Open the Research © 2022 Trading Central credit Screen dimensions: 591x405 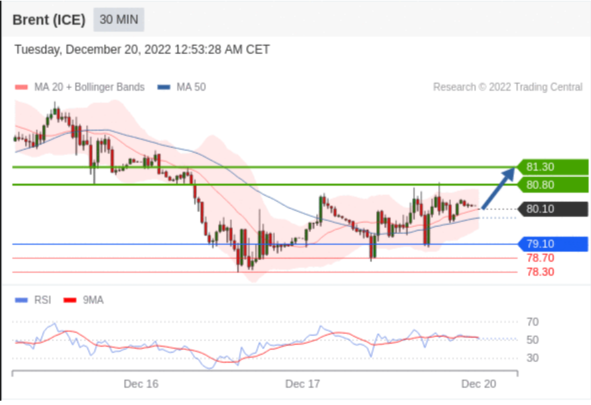[x=508, y=87]
